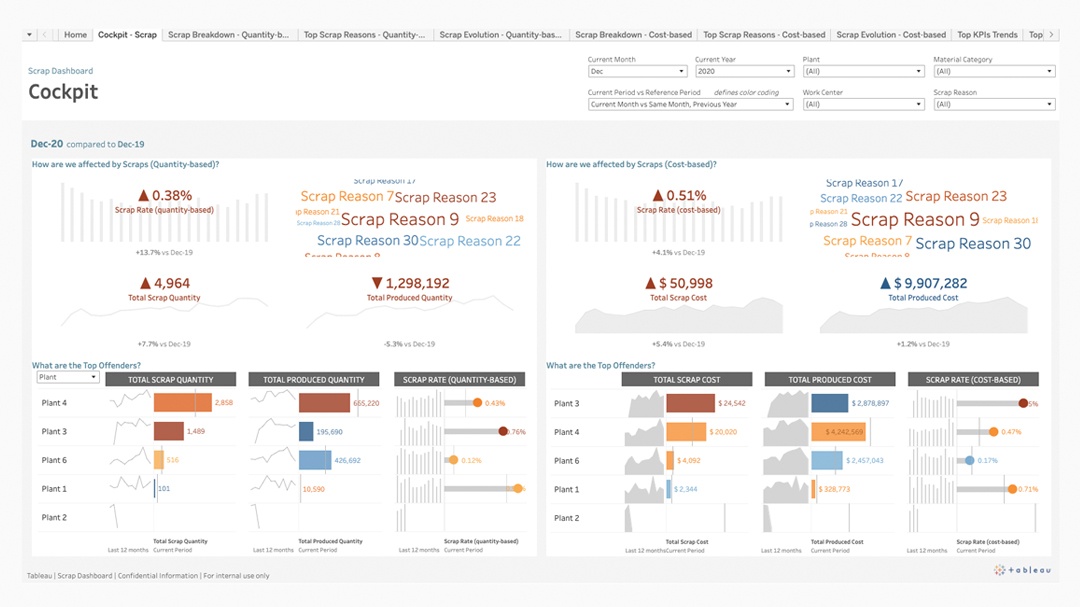
Task: Click the 0.38% quantity scrap rate triangle
Action: click(143, 196)
